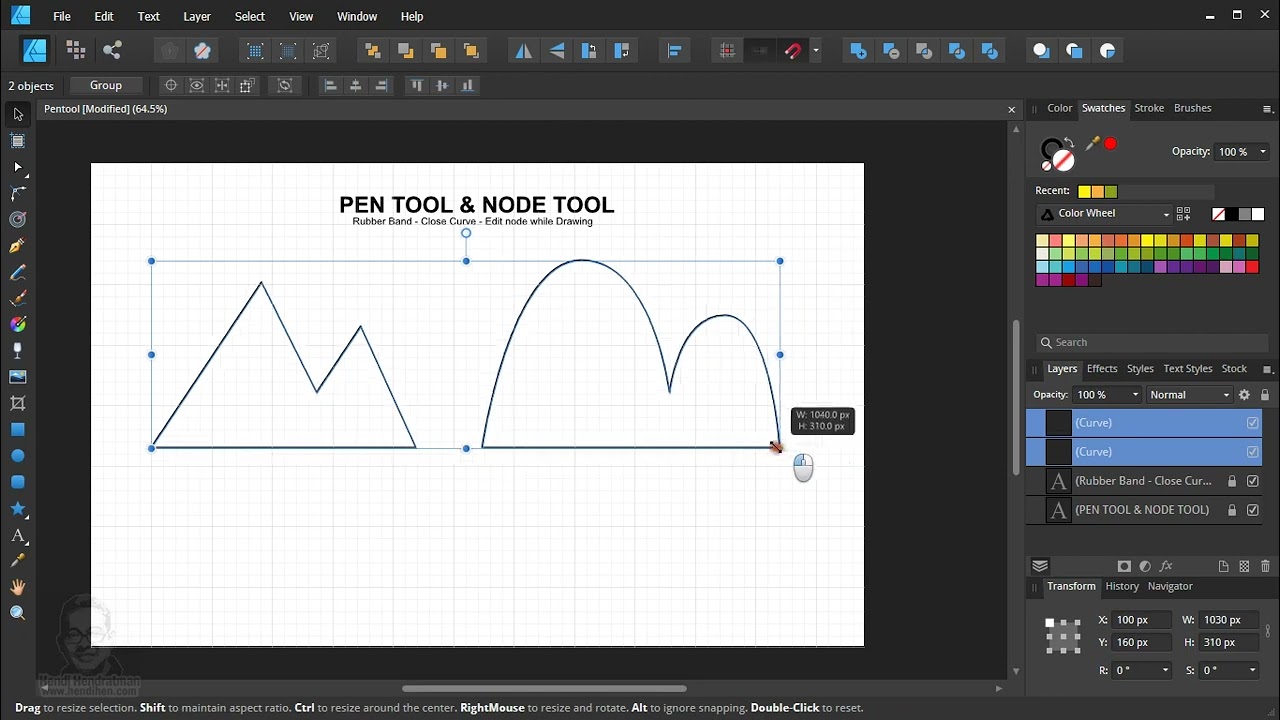This screenshot has height=720, width=1280.
Task: Switch to the Pixel Persona
Action: point(75,50)
